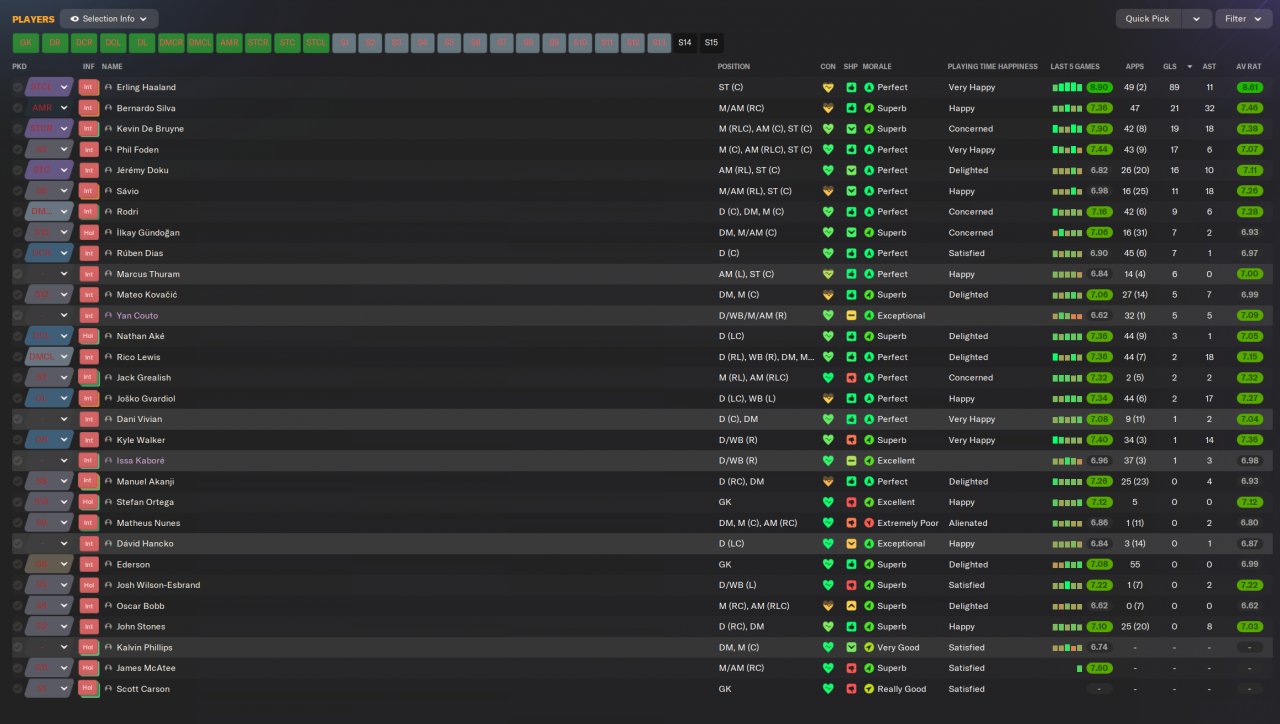
Task: Select the S15 substitute tab
Action: 710,43
